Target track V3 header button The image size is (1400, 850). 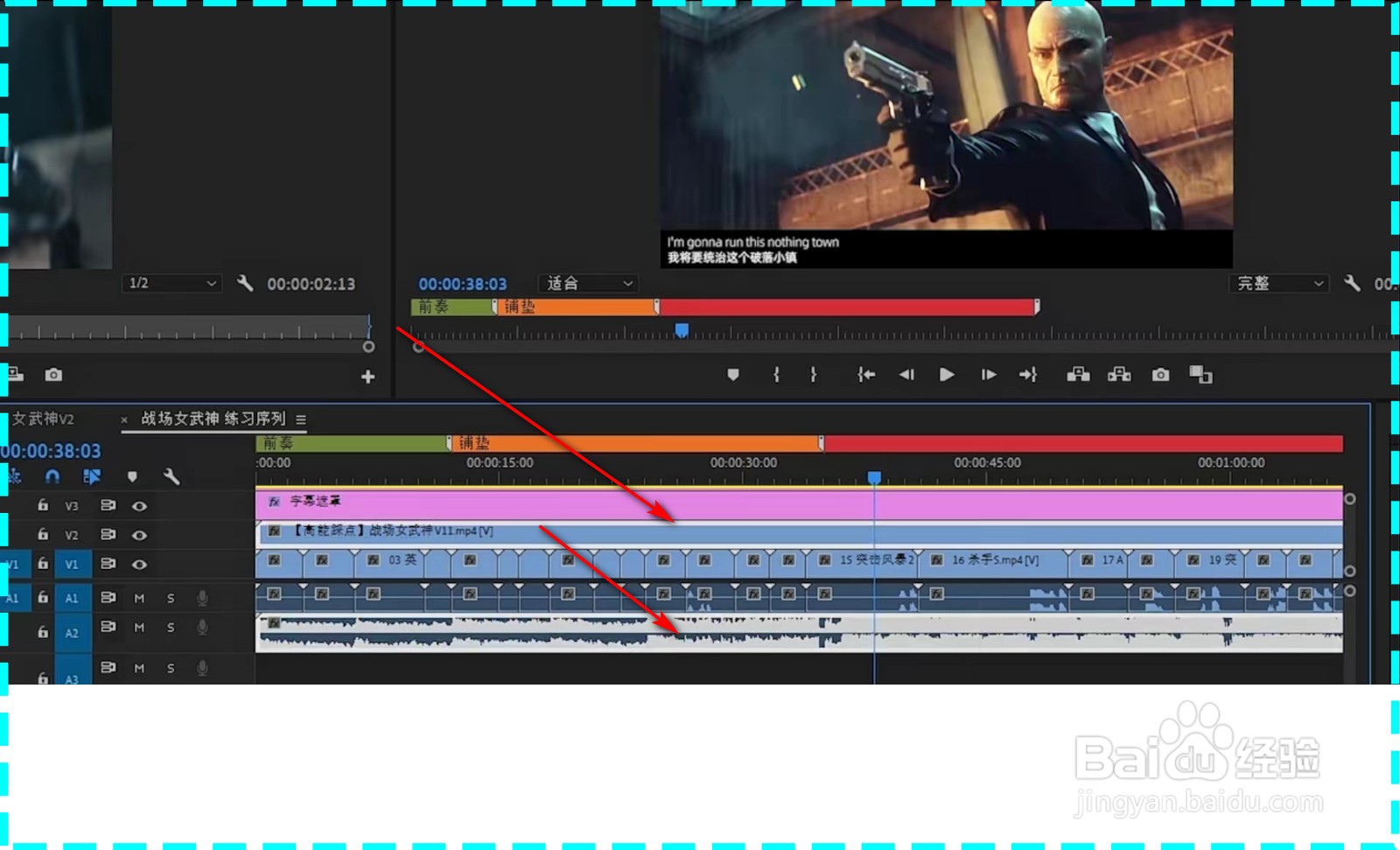(72, 506)
